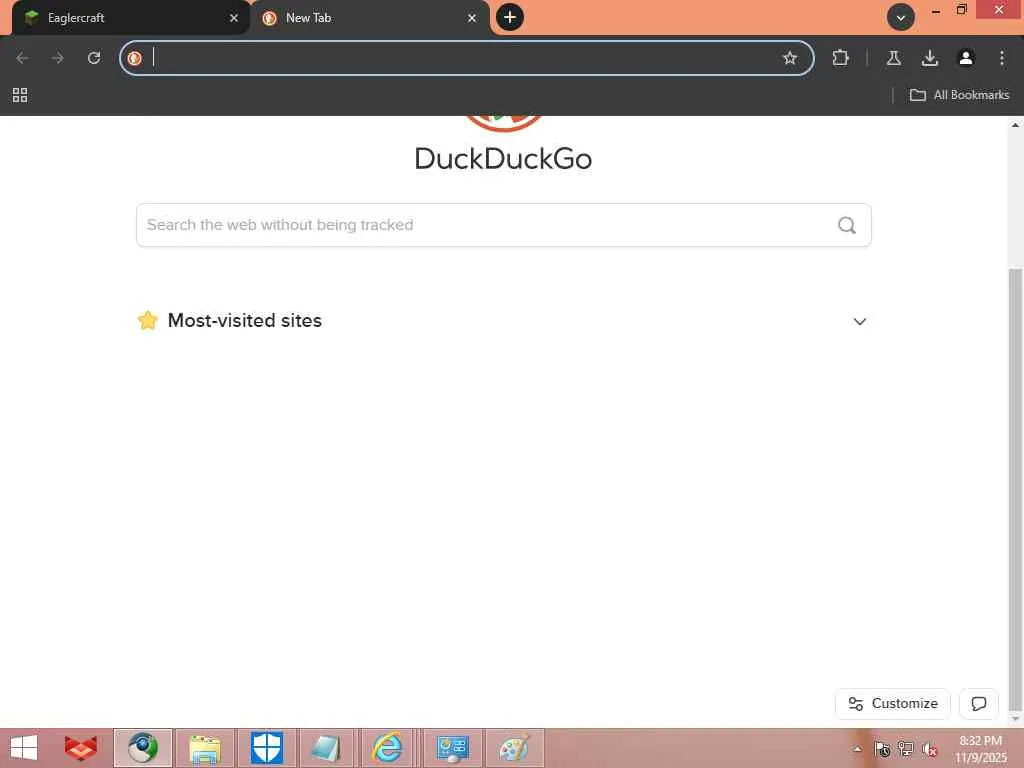Open the tab search dropdown

[901, 18]
